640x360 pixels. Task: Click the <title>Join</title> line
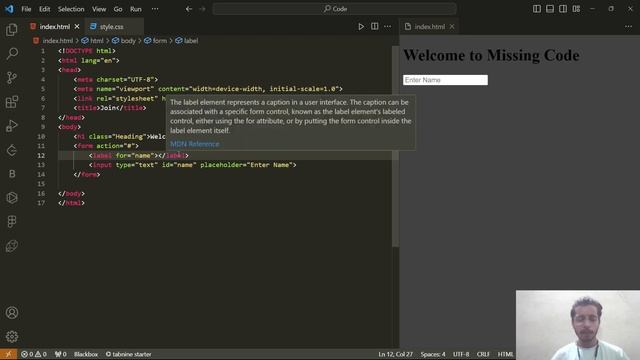110,108
